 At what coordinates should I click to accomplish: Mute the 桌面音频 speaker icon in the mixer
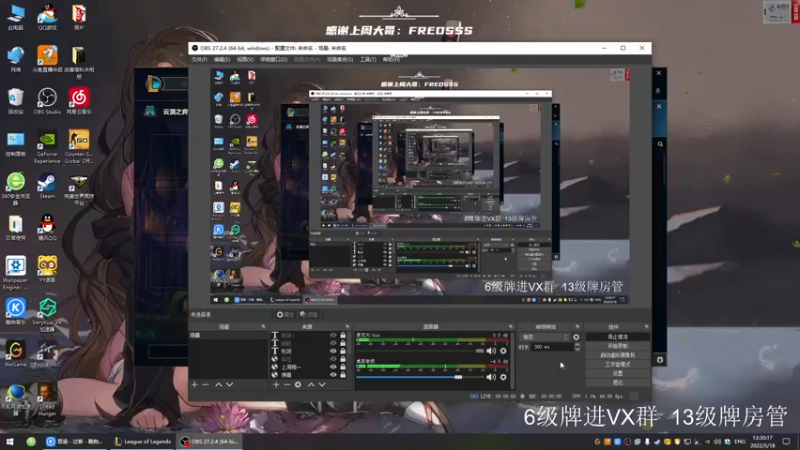[491, 377]
